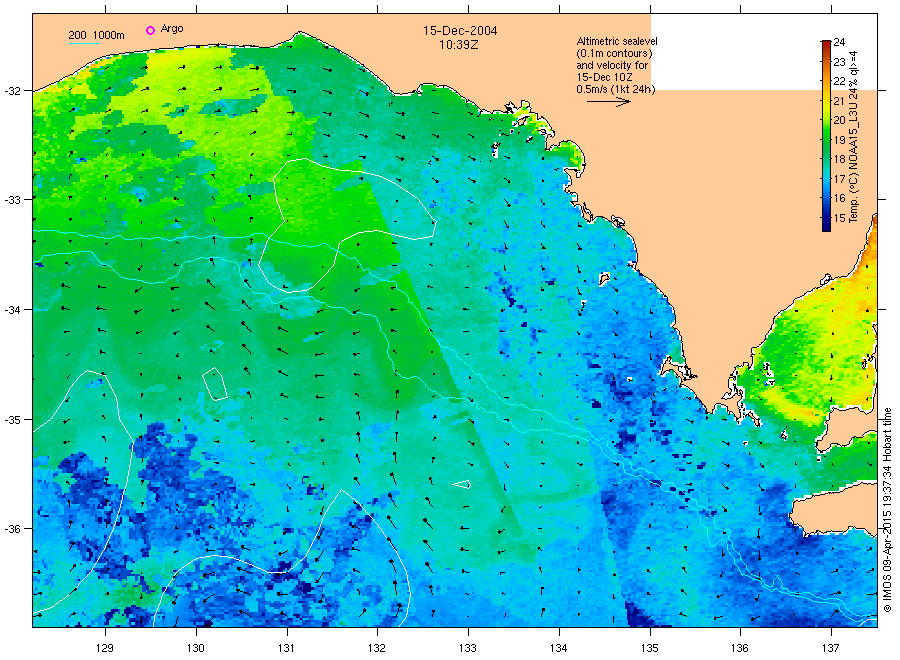
Task: Click the '(0.1m contours)' legend text
Action: click(x=615, y=53)
